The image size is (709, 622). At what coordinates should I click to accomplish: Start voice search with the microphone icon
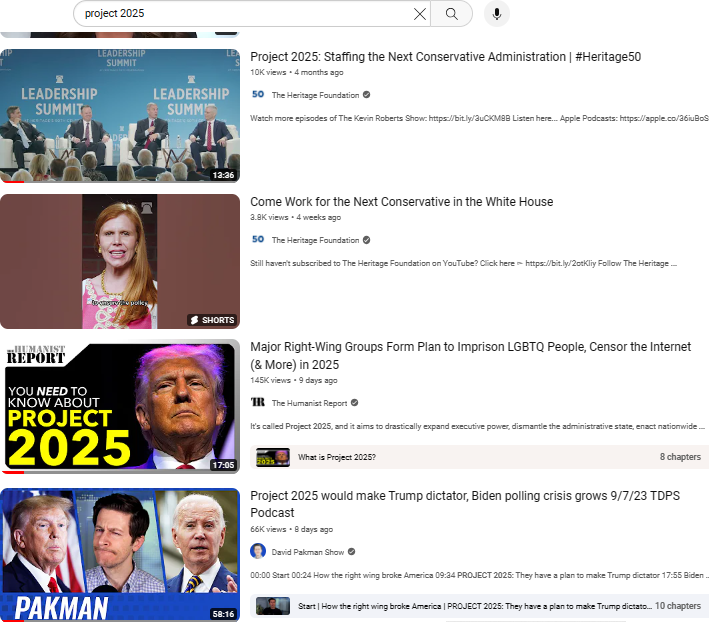[x=496, y=14]
